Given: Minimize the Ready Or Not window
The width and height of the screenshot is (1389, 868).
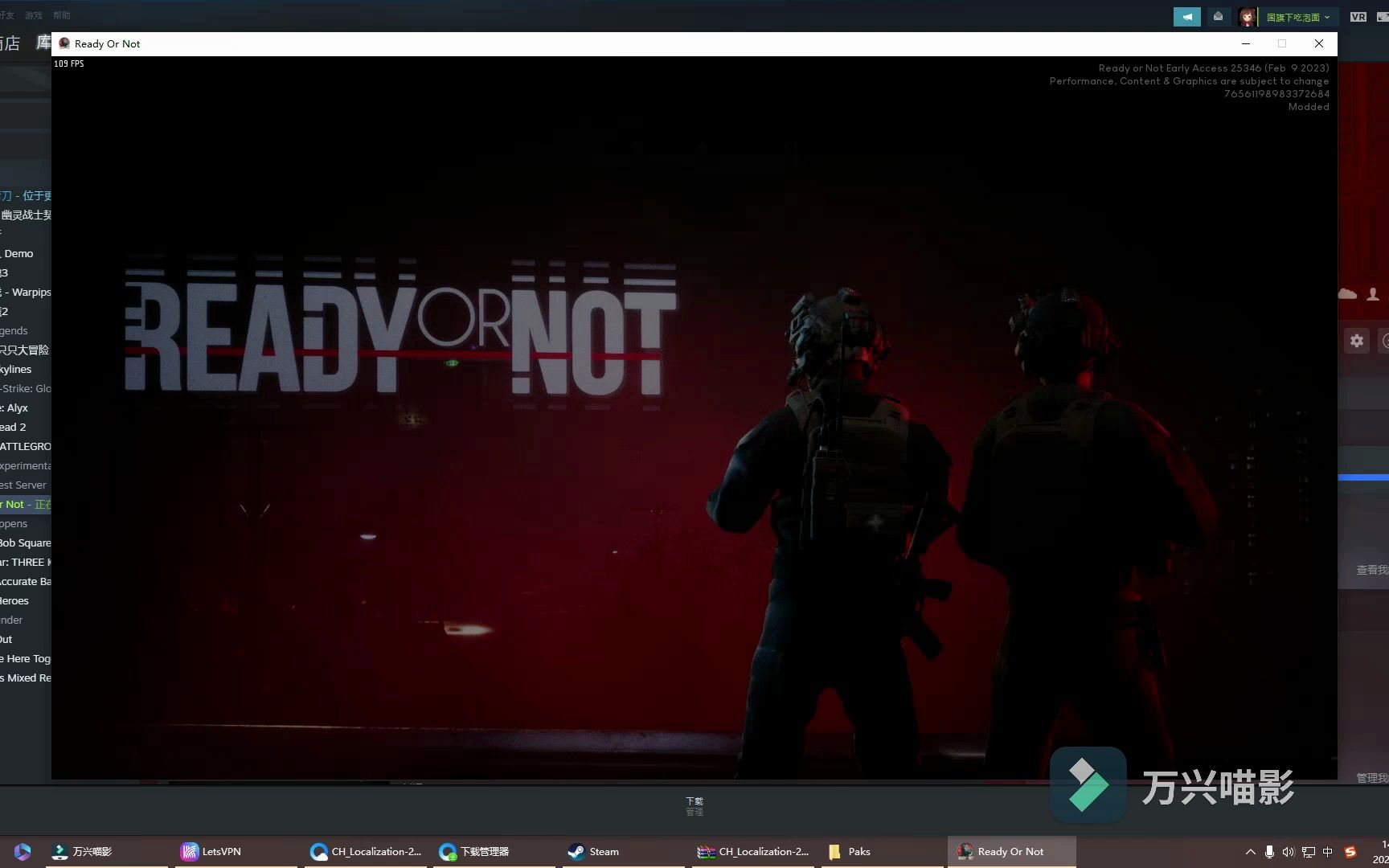Looking at the screenshot, I should (1246, 43).
